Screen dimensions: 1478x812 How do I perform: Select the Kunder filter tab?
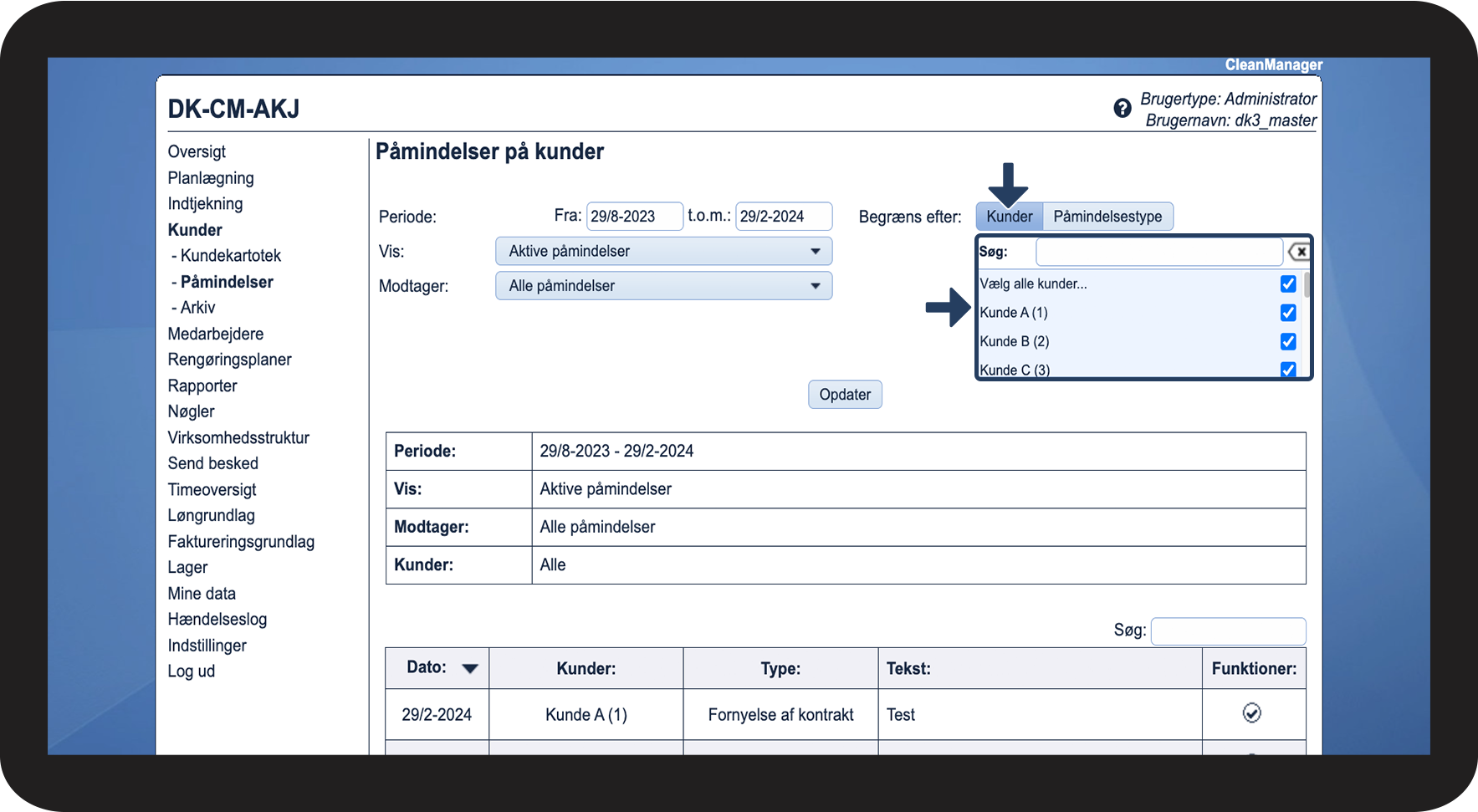[1009, 217]
